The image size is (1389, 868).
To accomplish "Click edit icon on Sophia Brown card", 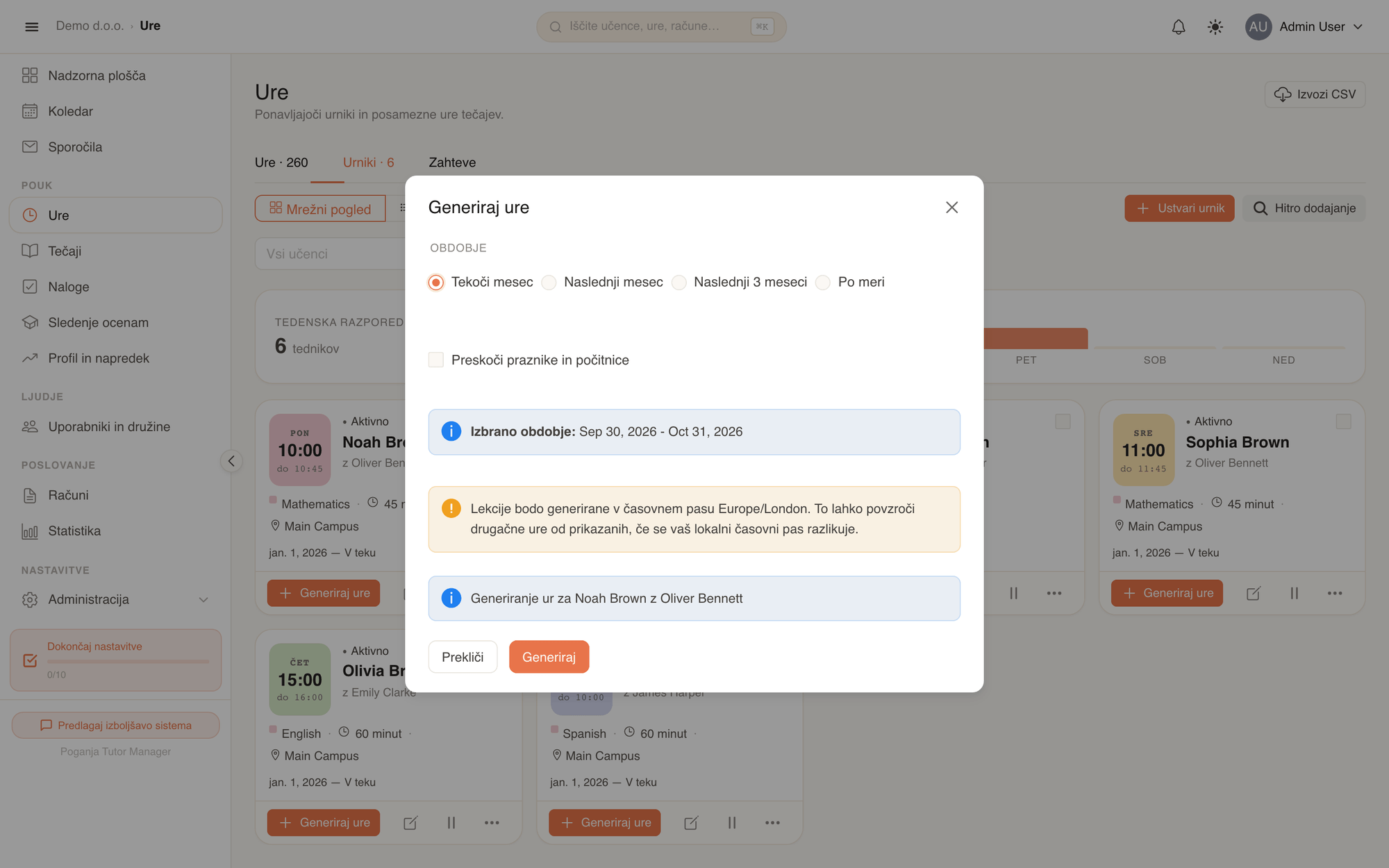I will (1254, 593).
